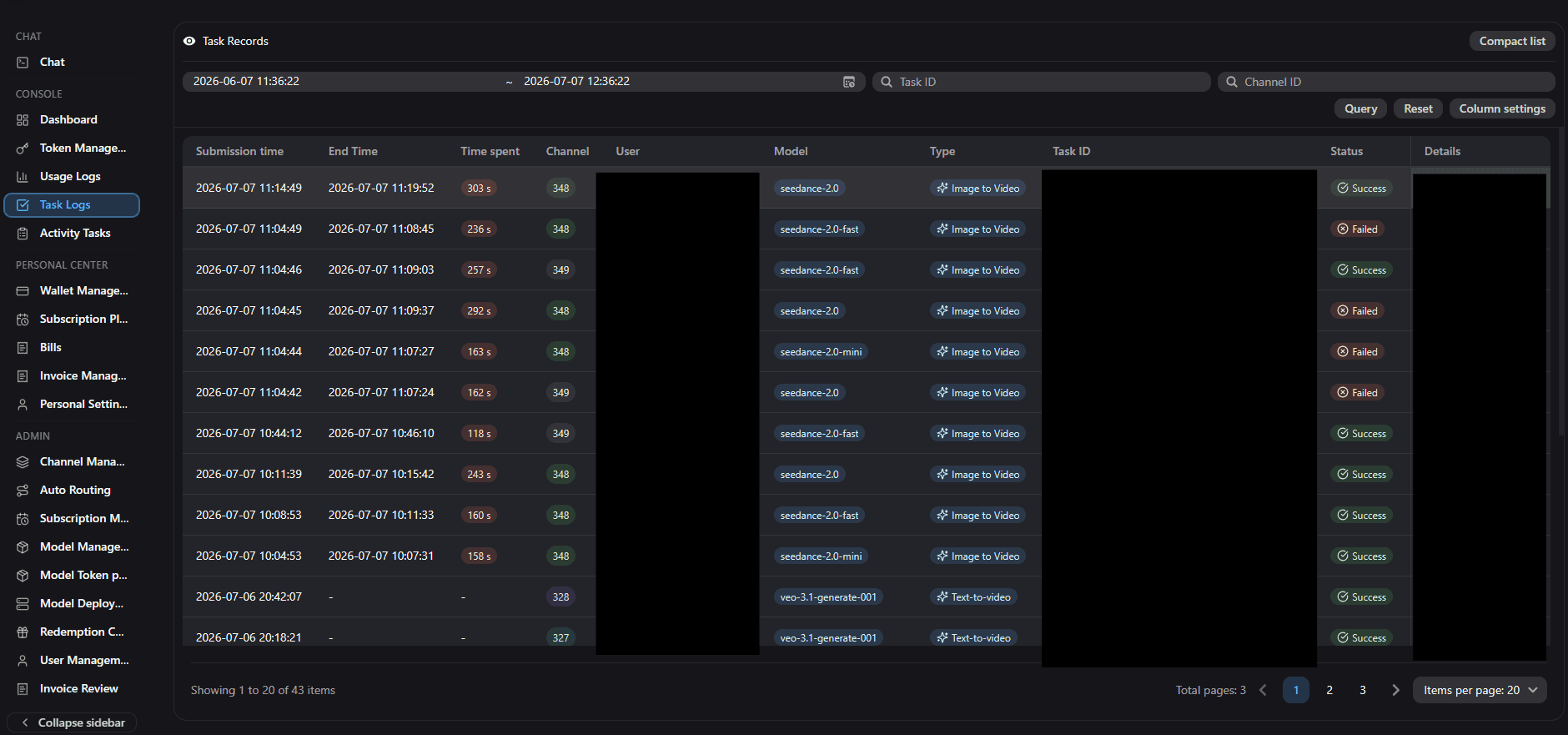Click the Dashboard grid icon
Viewport: 1568px width, 735px height.
pos(23,120)
